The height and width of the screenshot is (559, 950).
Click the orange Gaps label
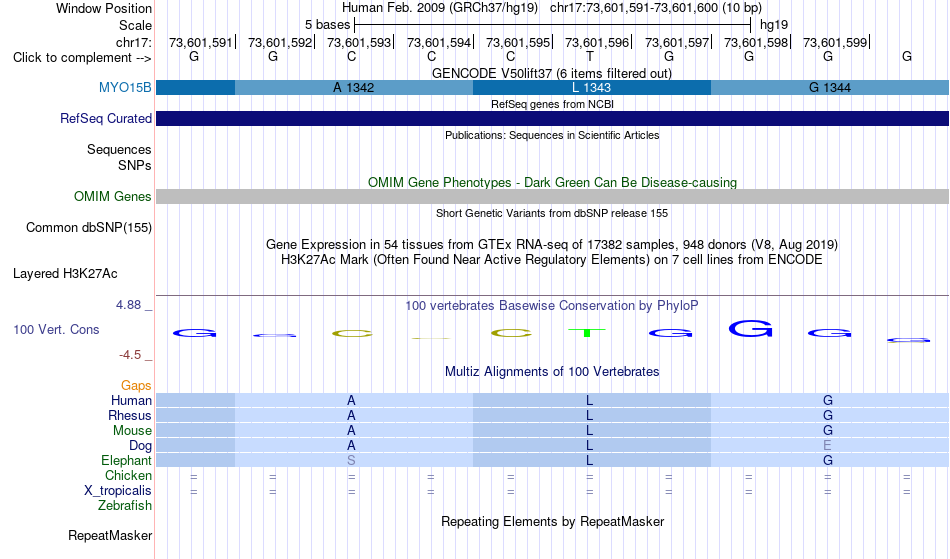(x=136, y=385)
